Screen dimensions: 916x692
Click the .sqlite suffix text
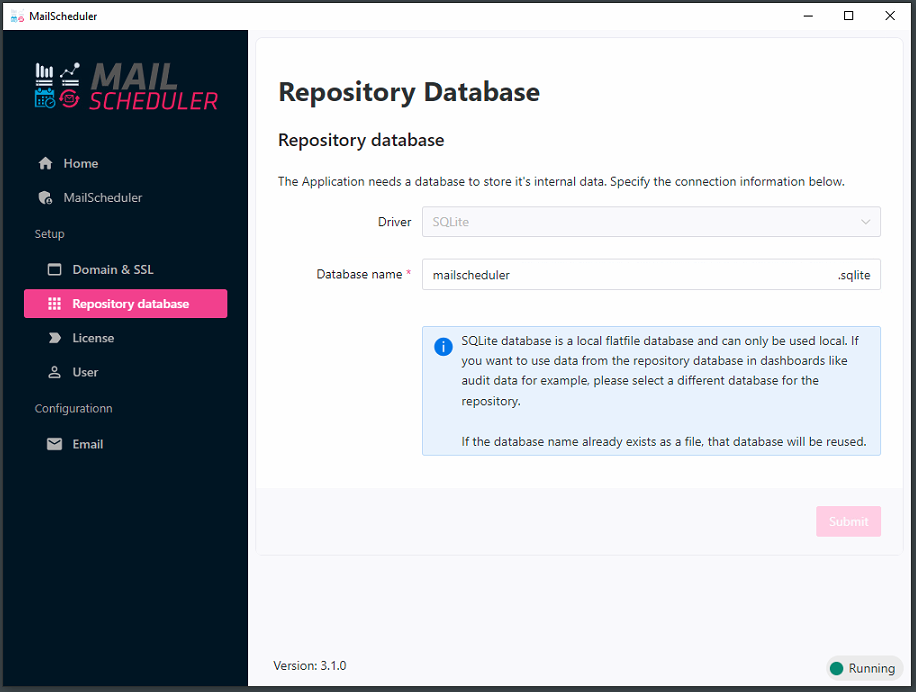854,275
